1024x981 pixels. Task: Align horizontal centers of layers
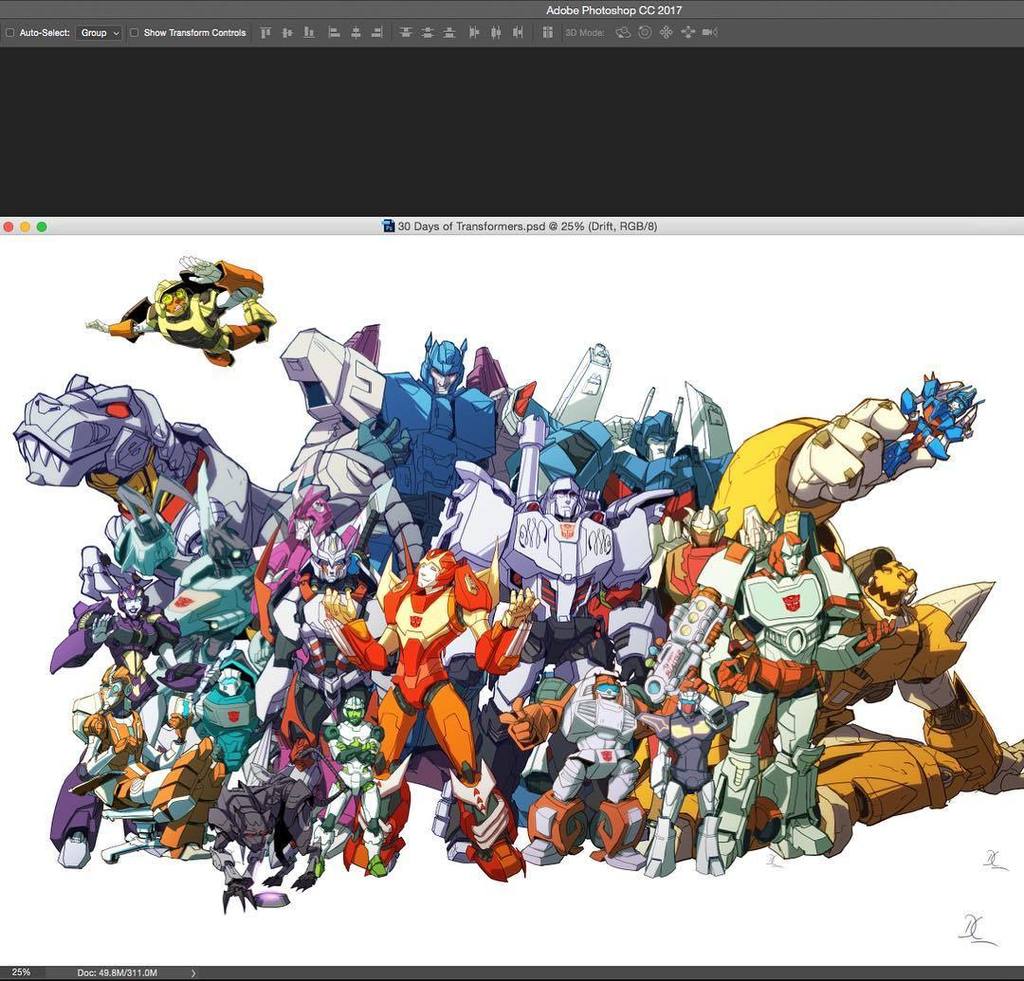(356, 33)
